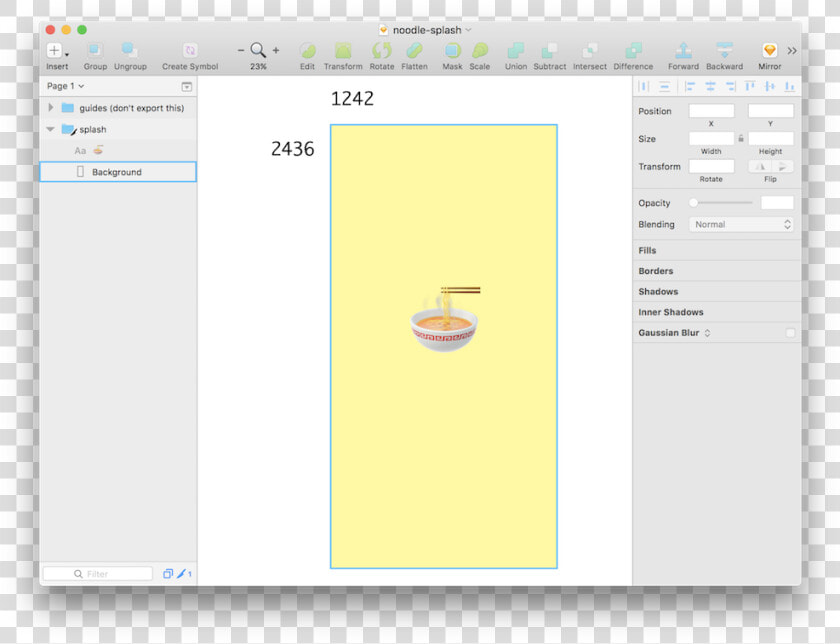The height and width of the screenshot is (644, 840).
Task: Align layers to vertical middle
Action: tap(770, 86)
